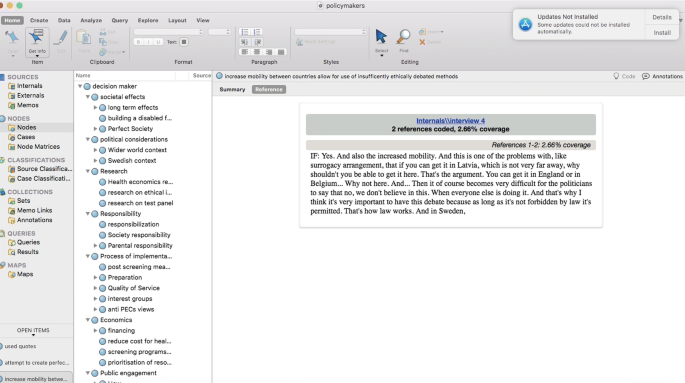Click the Paste clipboard icon

tap(84, 38)
